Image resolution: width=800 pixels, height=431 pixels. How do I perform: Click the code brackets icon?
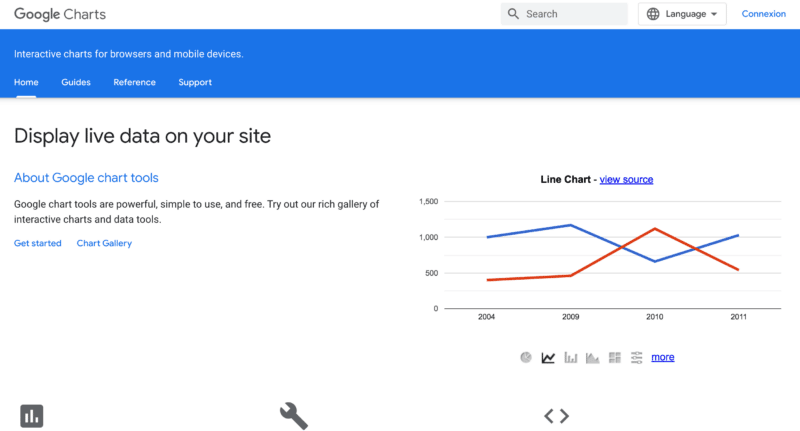pyautogui.click(x=556, y=415)
